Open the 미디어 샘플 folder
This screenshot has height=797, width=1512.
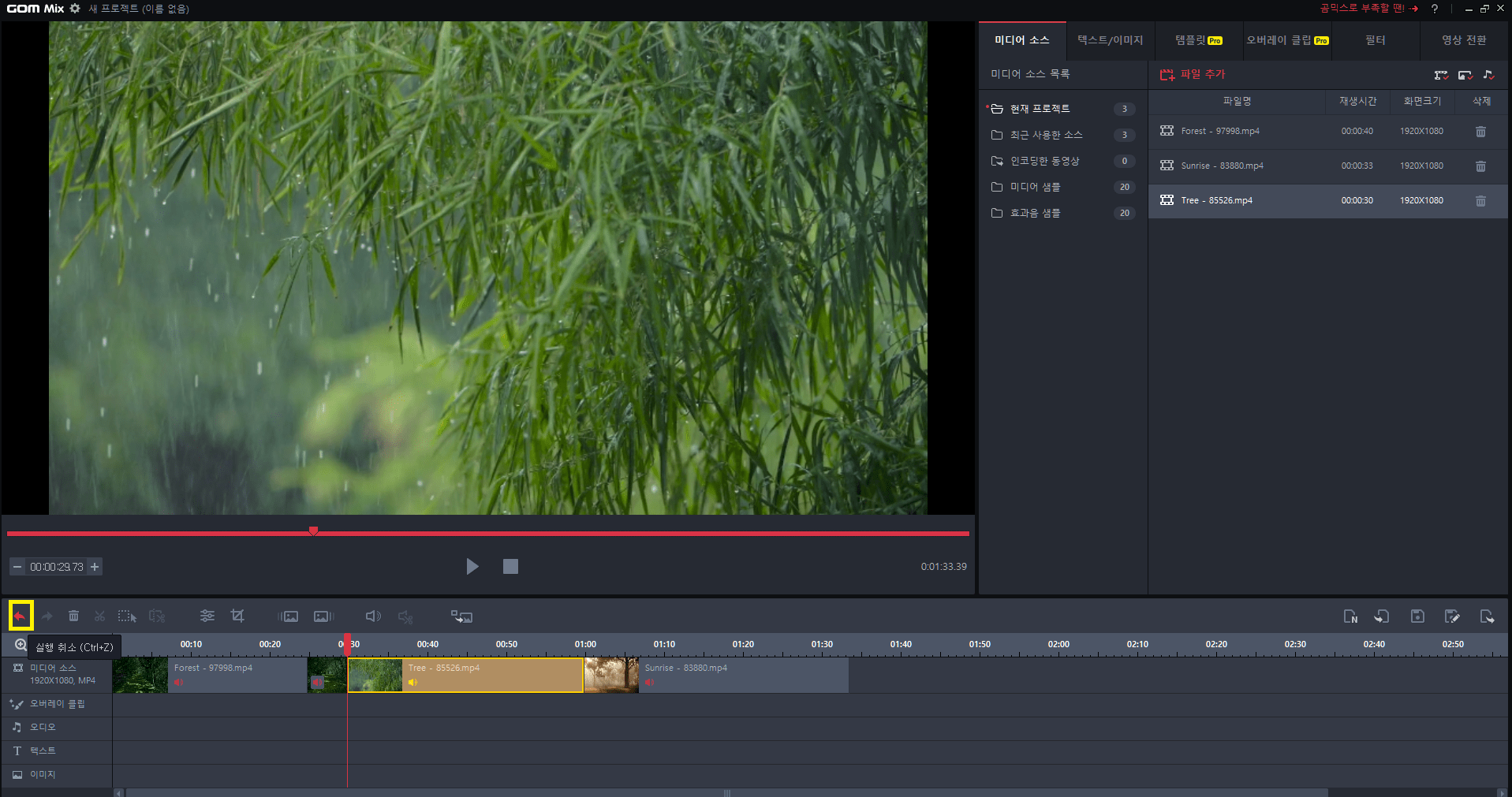pyautogui.click(x=1062, y=187)
